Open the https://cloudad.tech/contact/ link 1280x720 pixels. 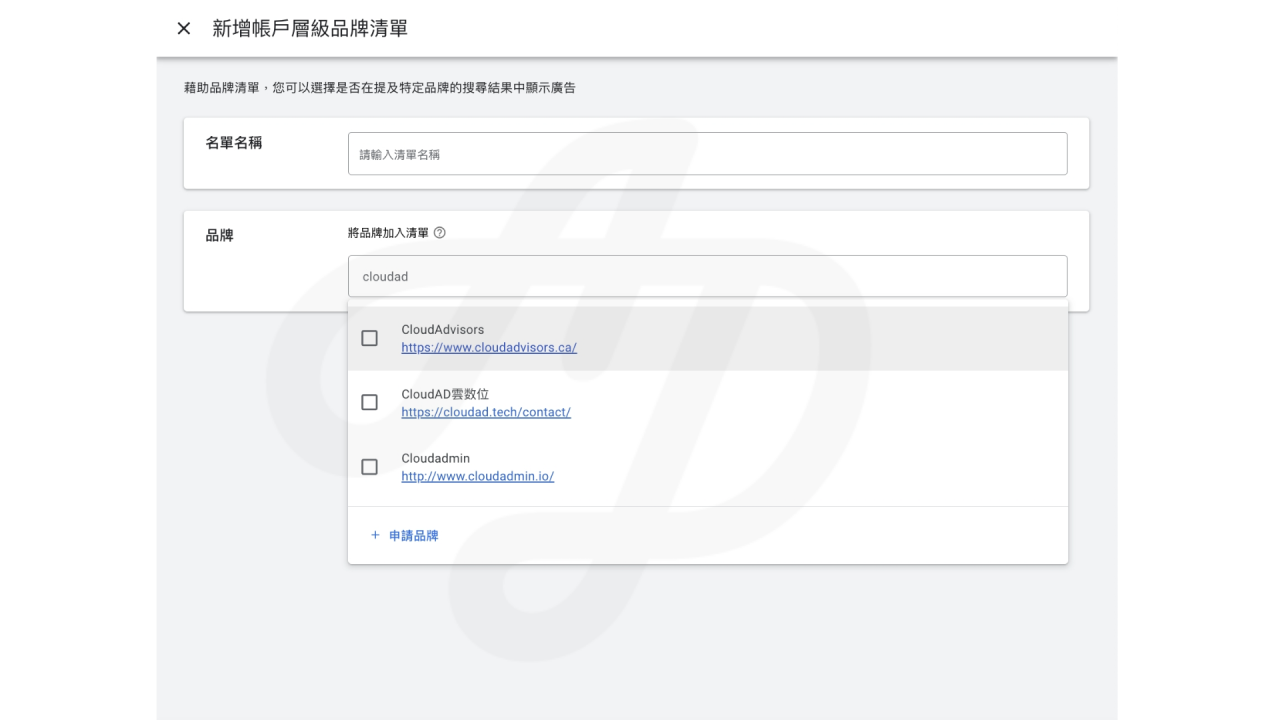click(486, 412)
